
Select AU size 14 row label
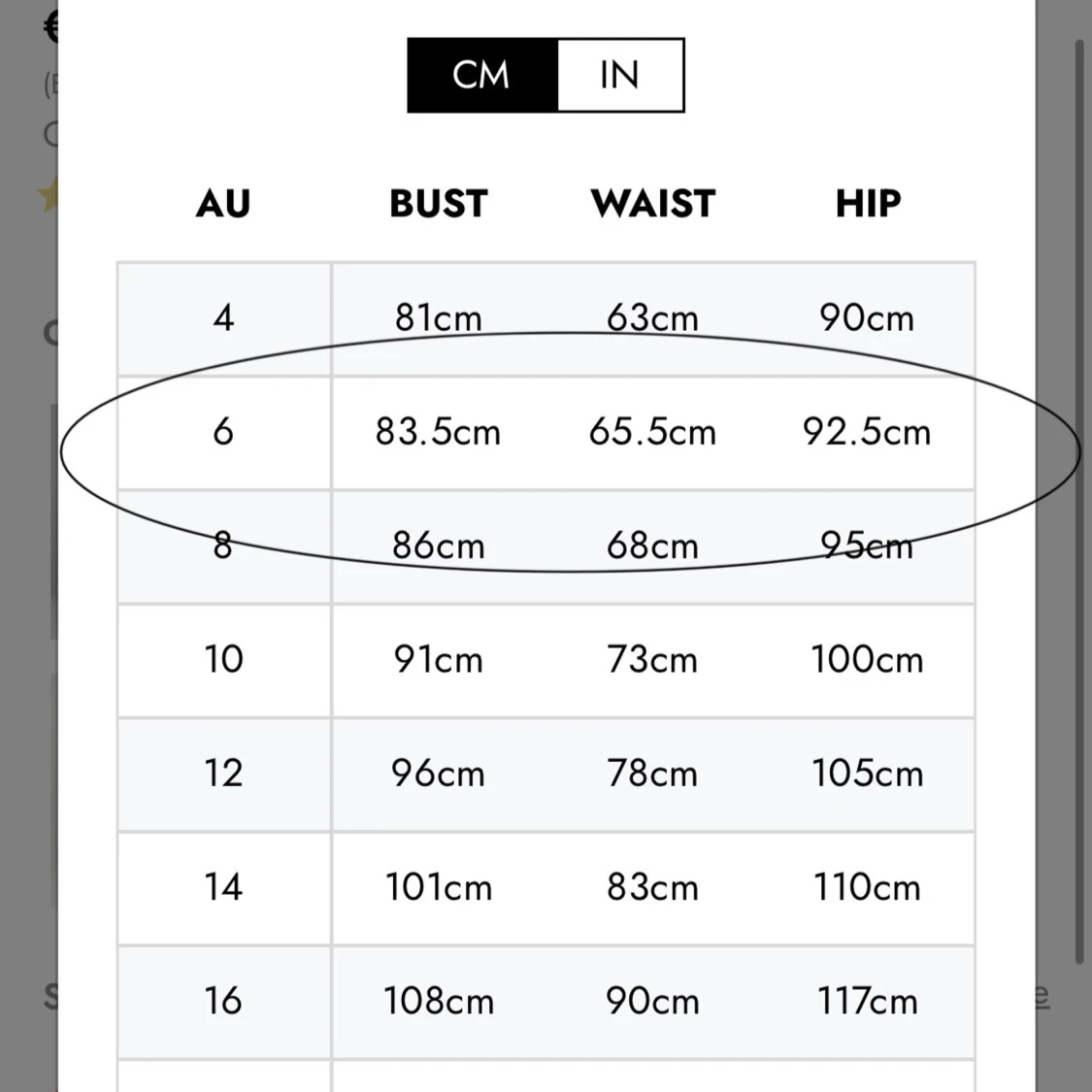pyautogui.click(x=223, y=887)
